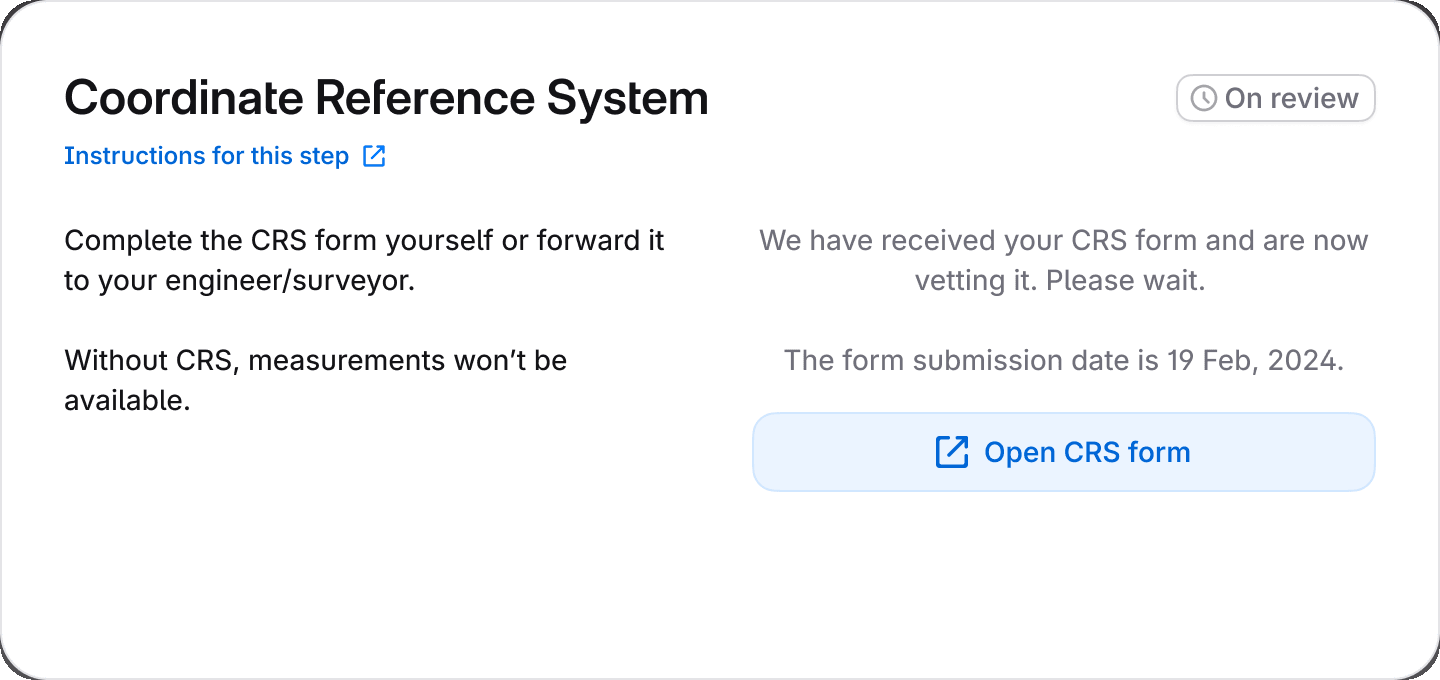Viewport: 1440px width, 680px height.
Task: Click external-link icon inside Open CRS form button
Action: (952, 452)
